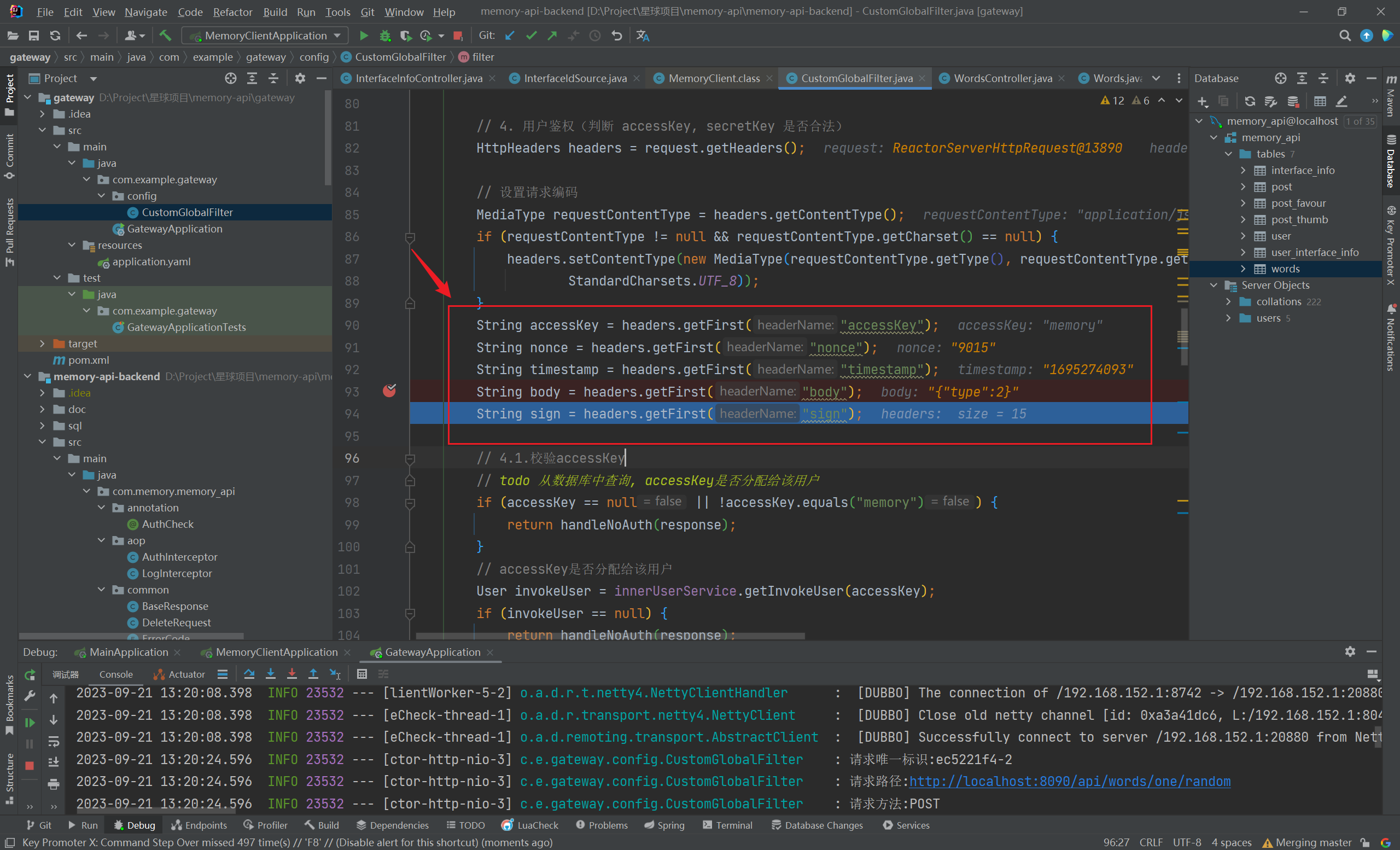Click Git update project arrow
Viewport: 1400px width, 850px height.
(x=510, y=36)
